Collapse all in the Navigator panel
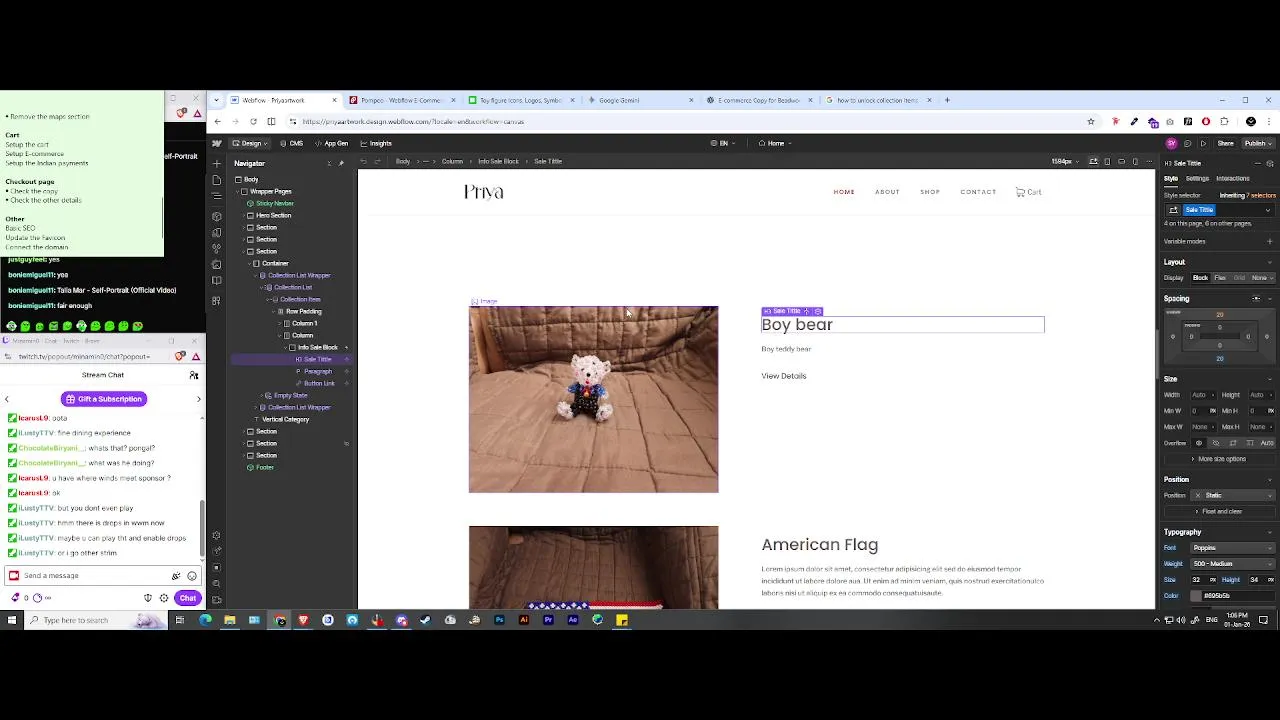The width and height of the screenshot is (1280, 720). 328,163
